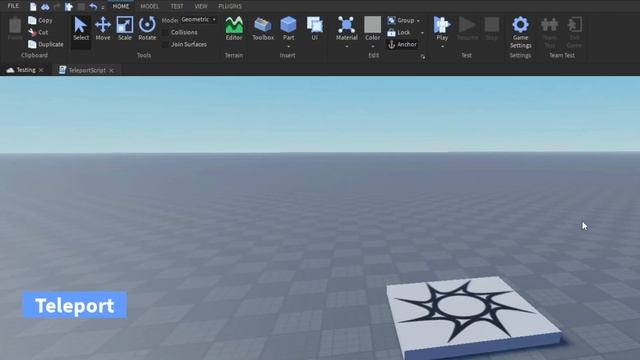
Task: Click the Paste button
Action: point(15,29)
